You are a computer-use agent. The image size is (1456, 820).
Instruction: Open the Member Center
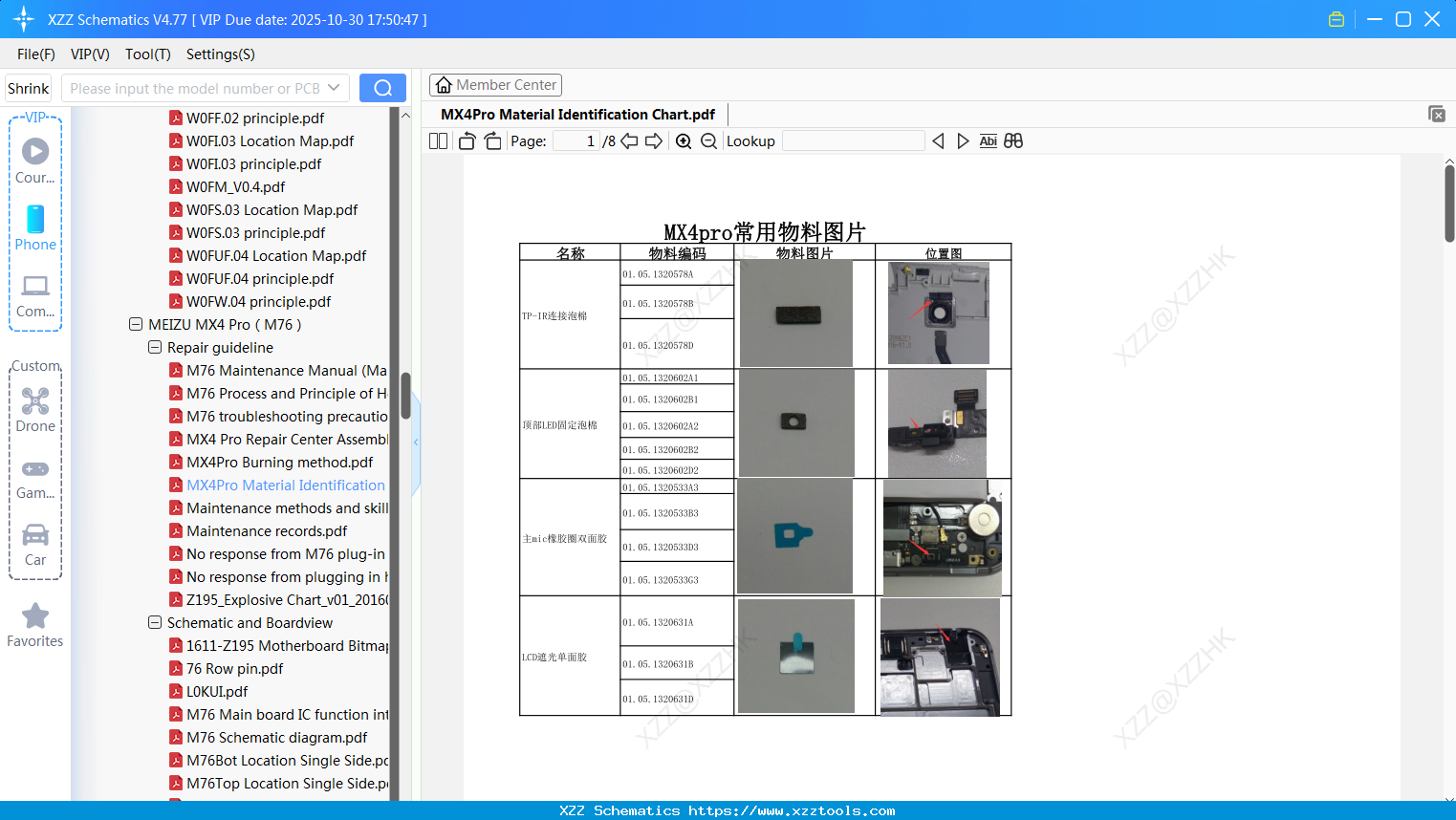pos(495,84)
